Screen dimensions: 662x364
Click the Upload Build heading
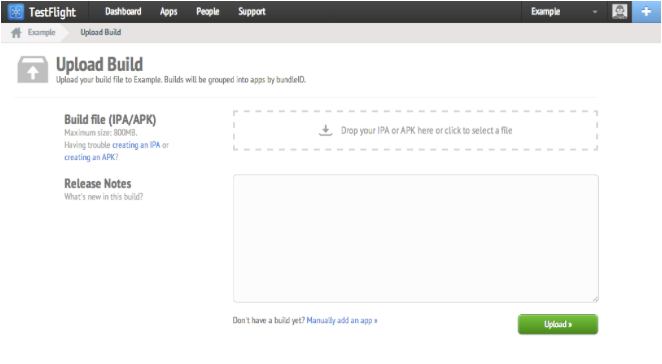click(x=100, y=65)
